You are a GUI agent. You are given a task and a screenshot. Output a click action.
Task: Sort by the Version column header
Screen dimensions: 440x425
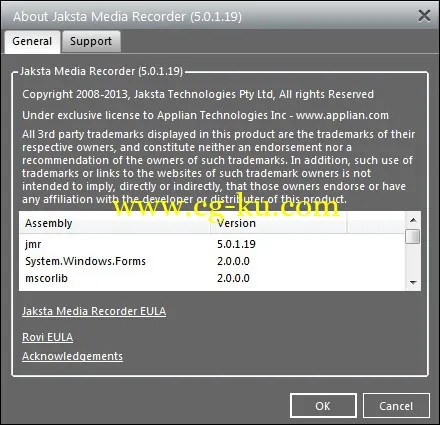(279, 223)
